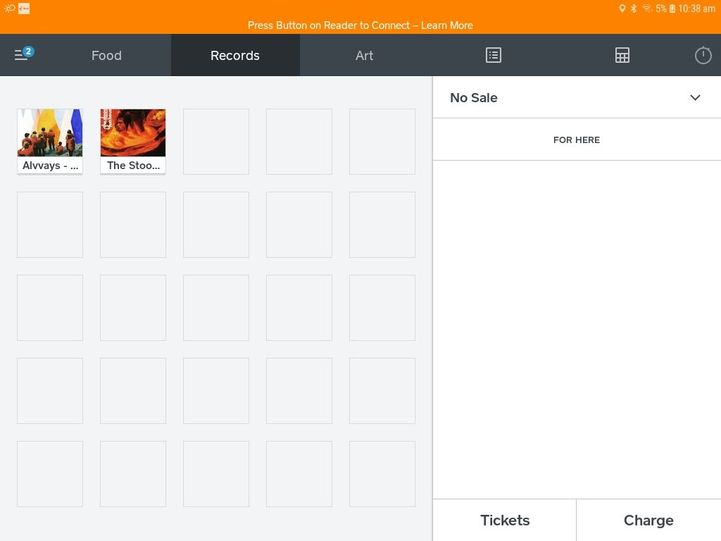The height and width of the screenshot is (541, 721).
Task: Switch to the Food tab
Action: tap(106, 56)
